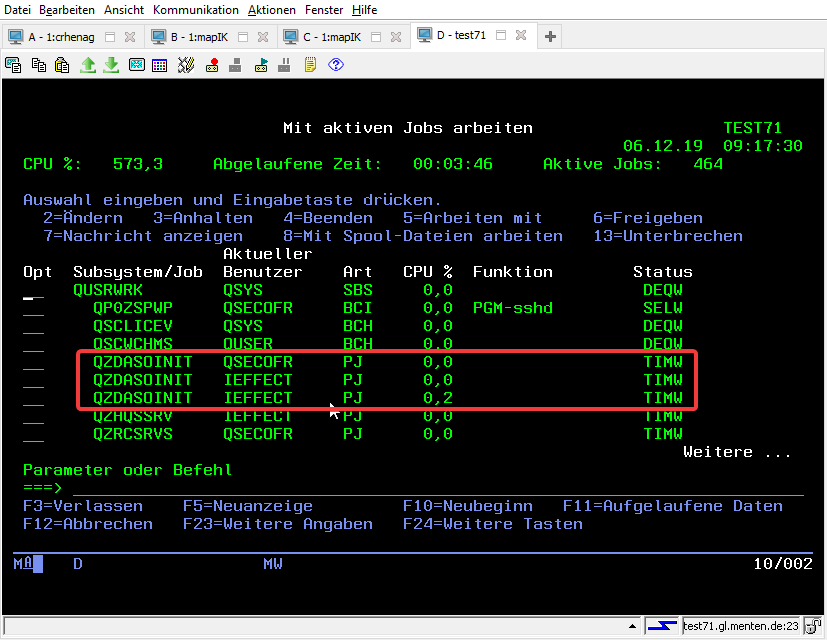
Task: Click the Opt field next to QP0ZSPWP
Action: (33, 308)
